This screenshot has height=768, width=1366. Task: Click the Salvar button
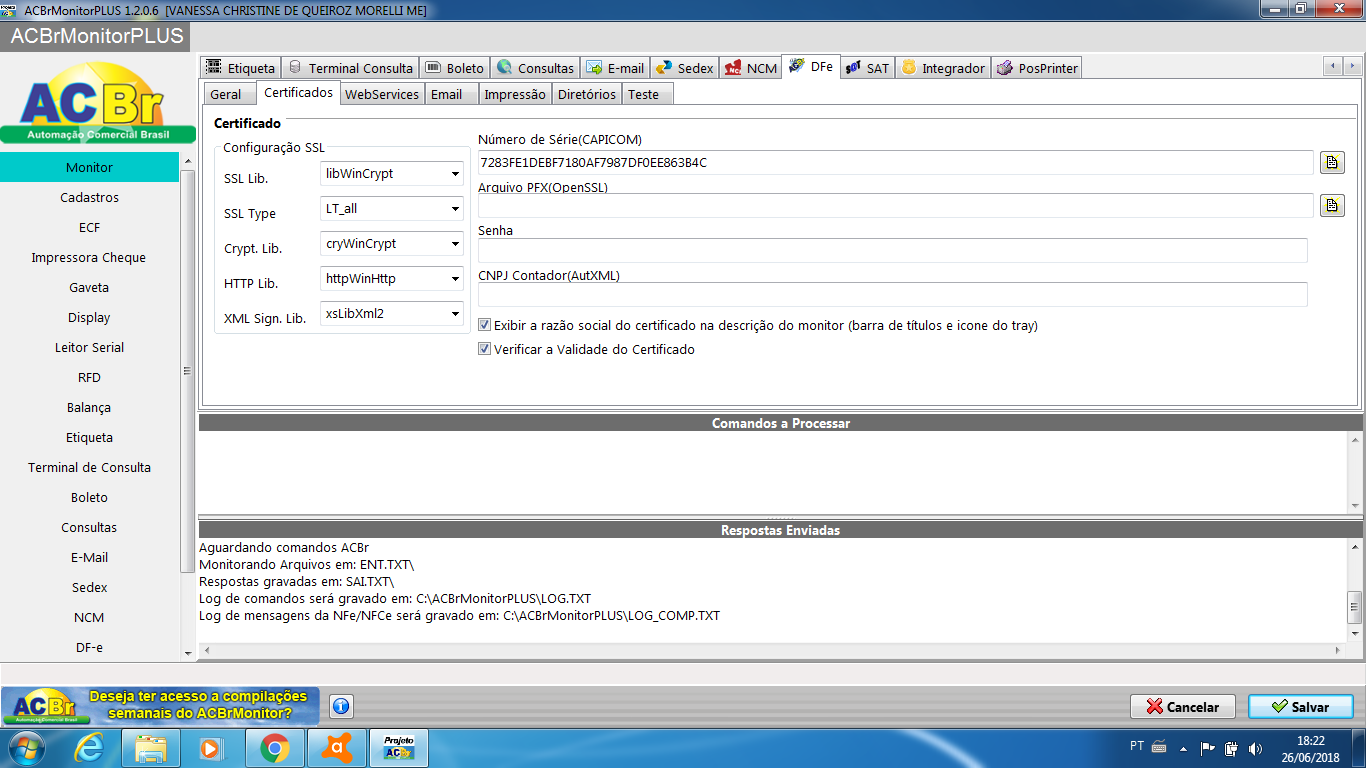[1300, 706]
